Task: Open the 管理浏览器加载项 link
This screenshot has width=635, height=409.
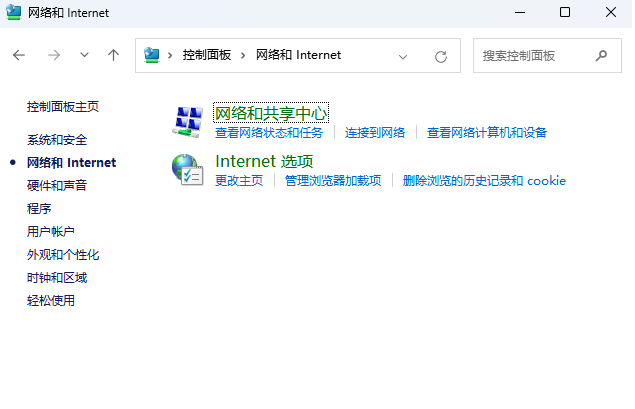Action: 333,181
